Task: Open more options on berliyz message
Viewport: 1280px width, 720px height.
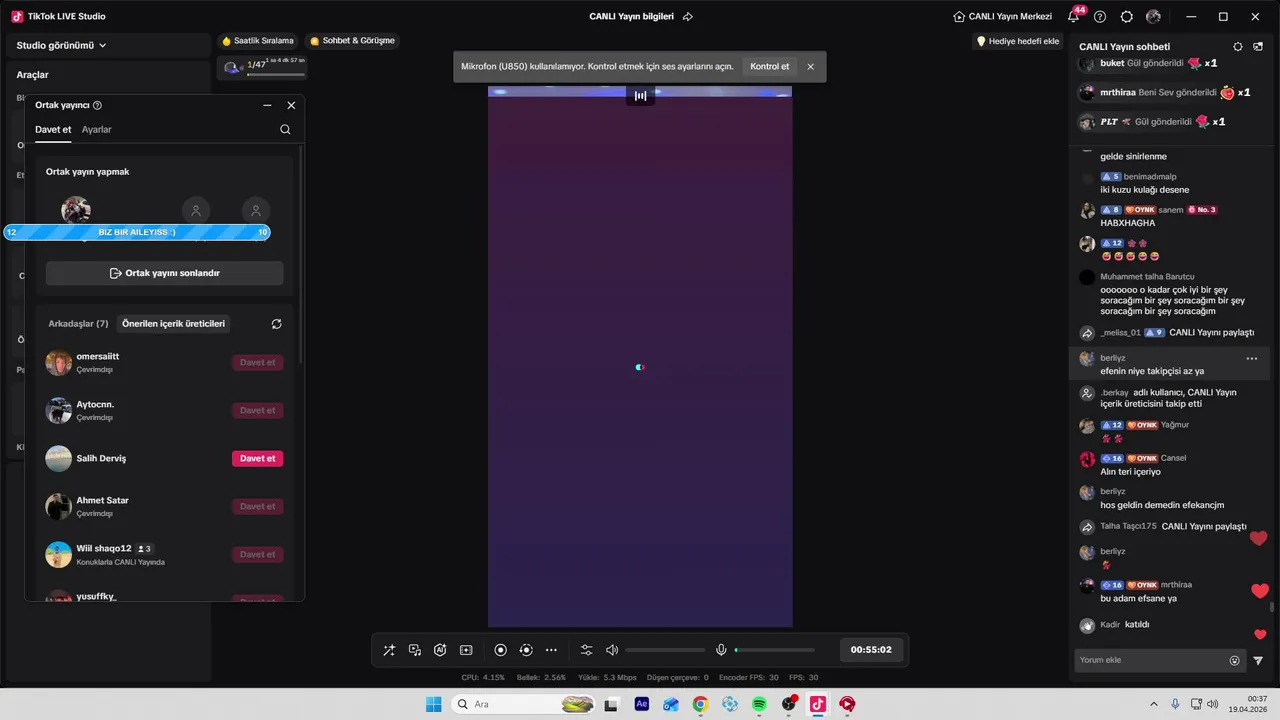Action: [x=1252, y=358]
